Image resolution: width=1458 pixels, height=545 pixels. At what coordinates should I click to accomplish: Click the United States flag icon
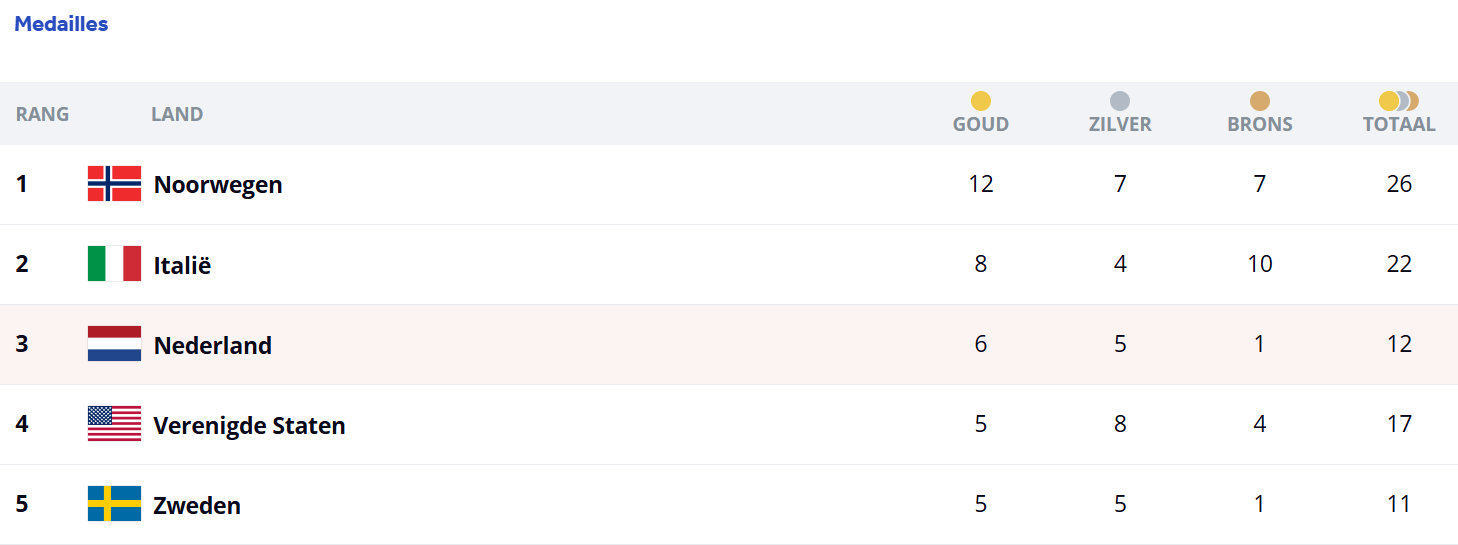[114, 424]
